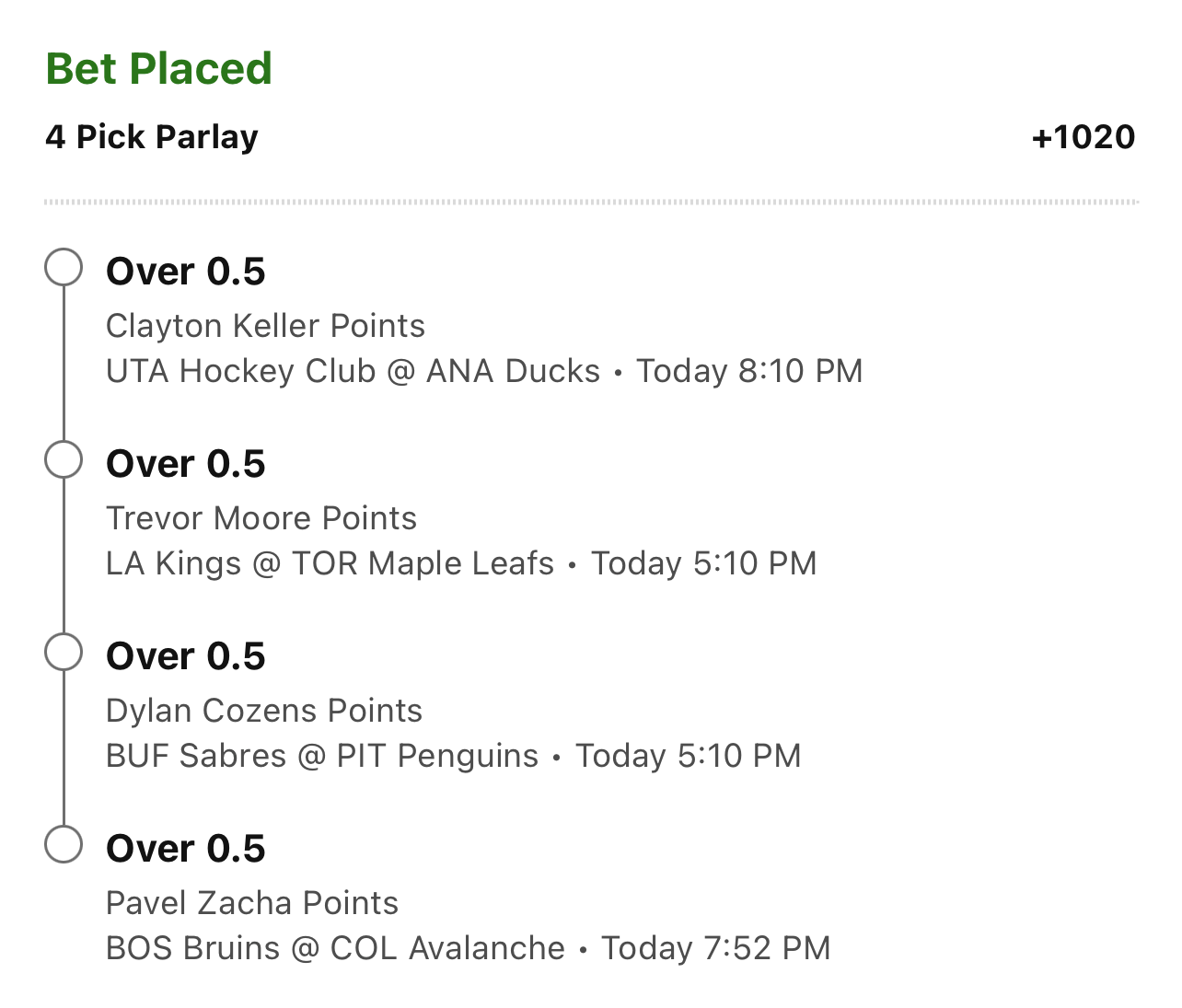Open the Over 0.5 pick above Dylan Cozens
1182x1008 pixels.
[x=186, y=656]
